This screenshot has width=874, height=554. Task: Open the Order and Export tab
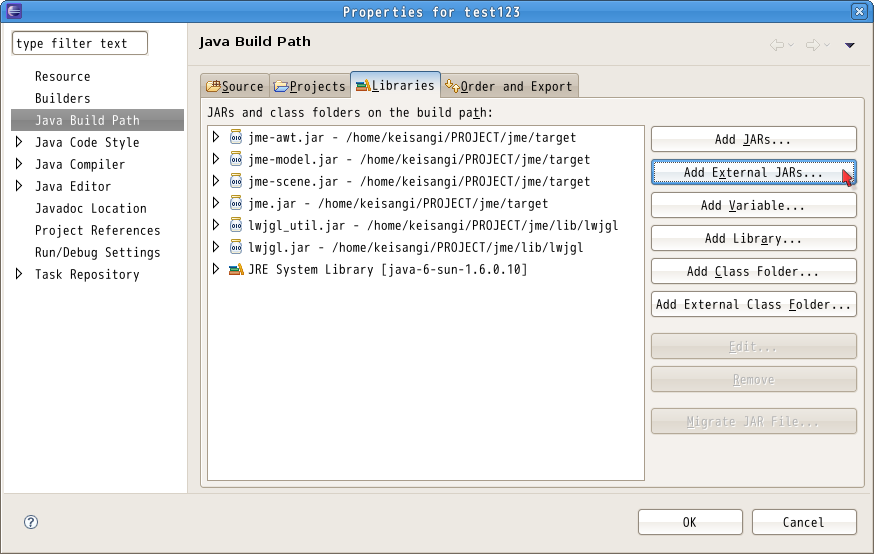pyautogui.click(x=509, y=86)
